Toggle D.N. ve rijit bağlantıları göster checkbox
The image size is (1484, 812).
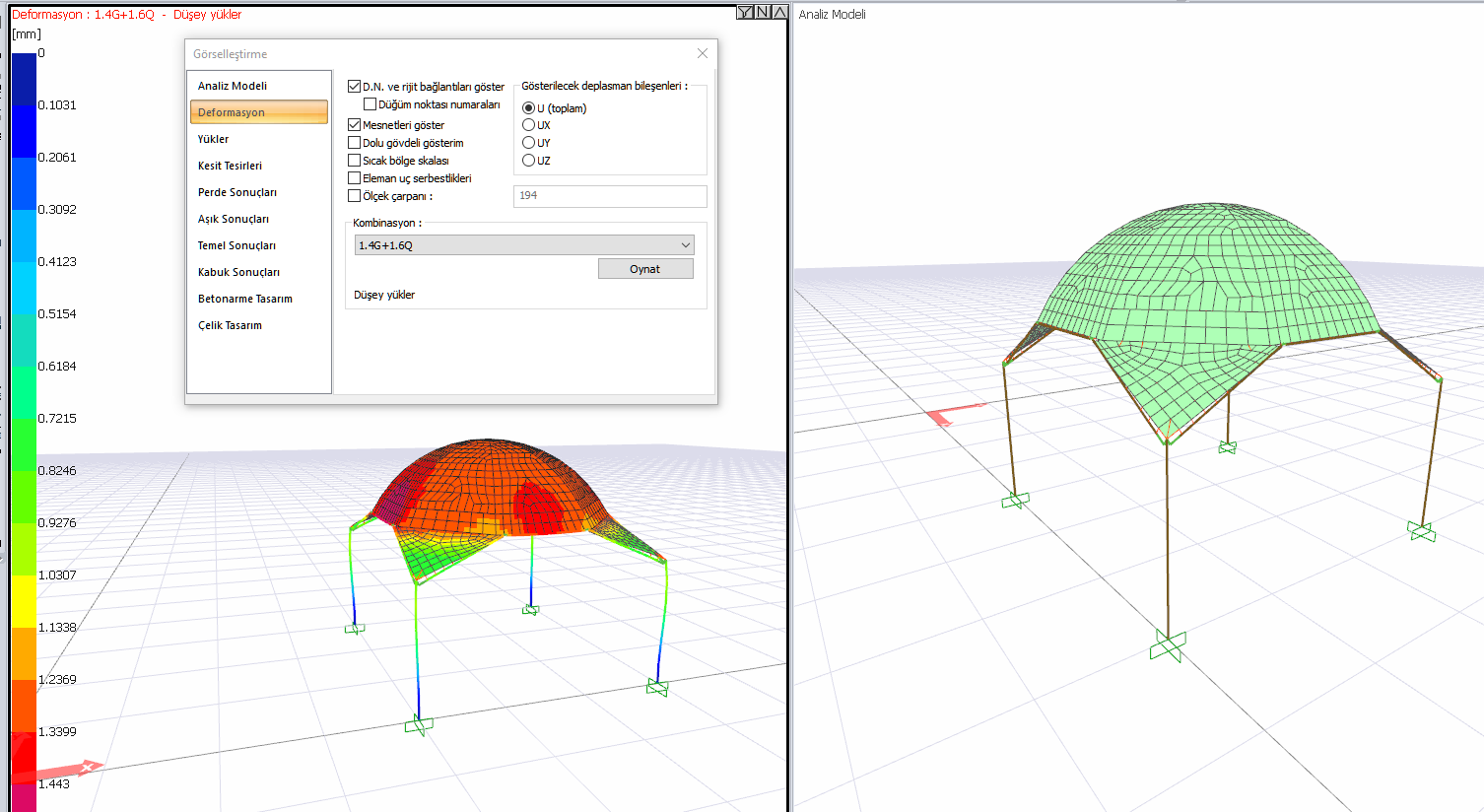(354, 87)
